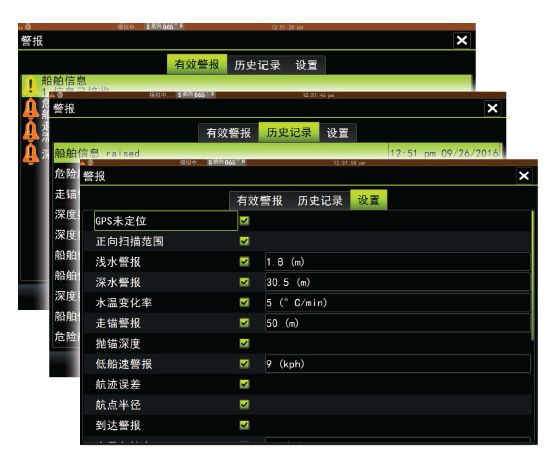Click the bottom orange bell alarm icon

tap(31, 154)
